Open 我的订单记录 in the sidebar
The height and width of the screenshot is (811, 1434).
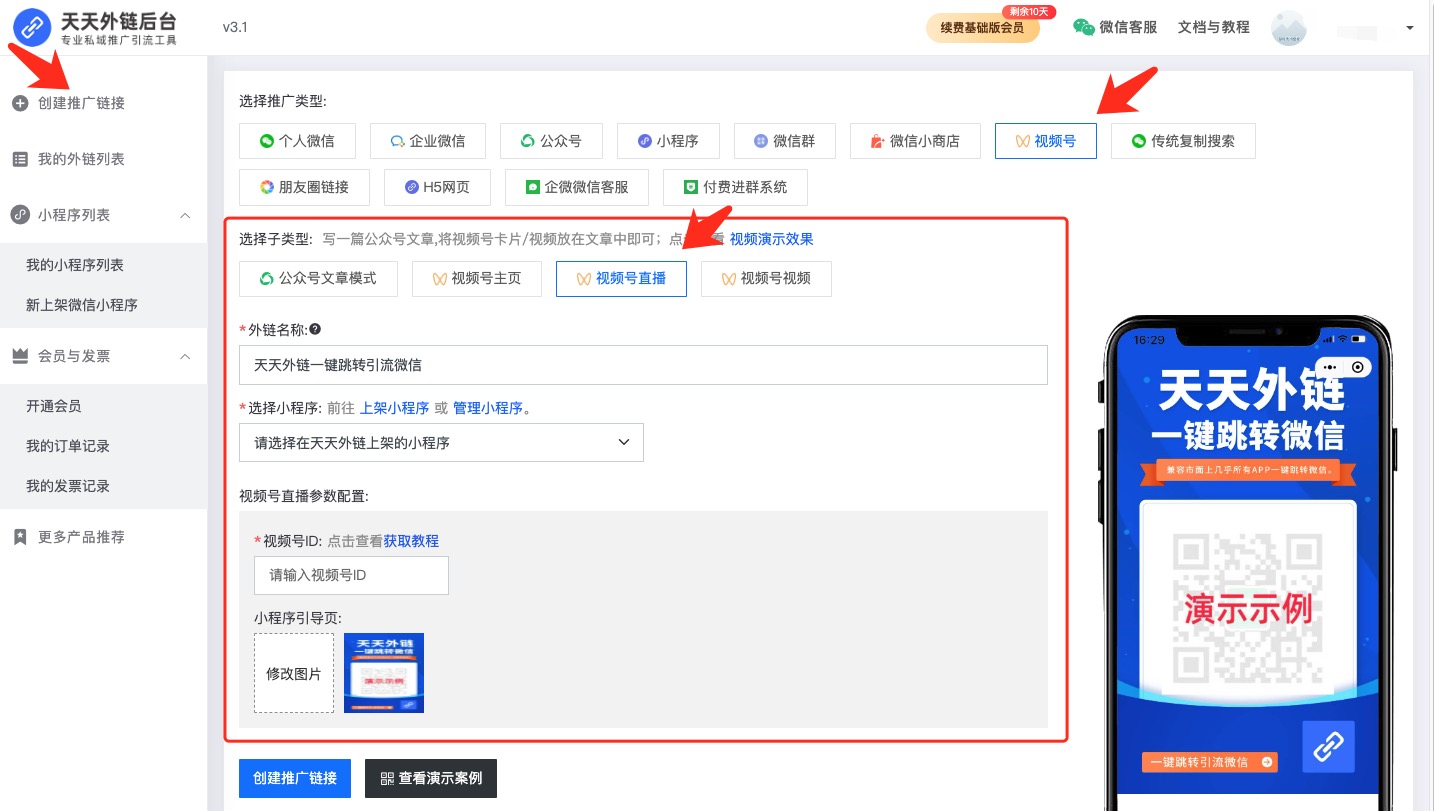click(68, 446)
